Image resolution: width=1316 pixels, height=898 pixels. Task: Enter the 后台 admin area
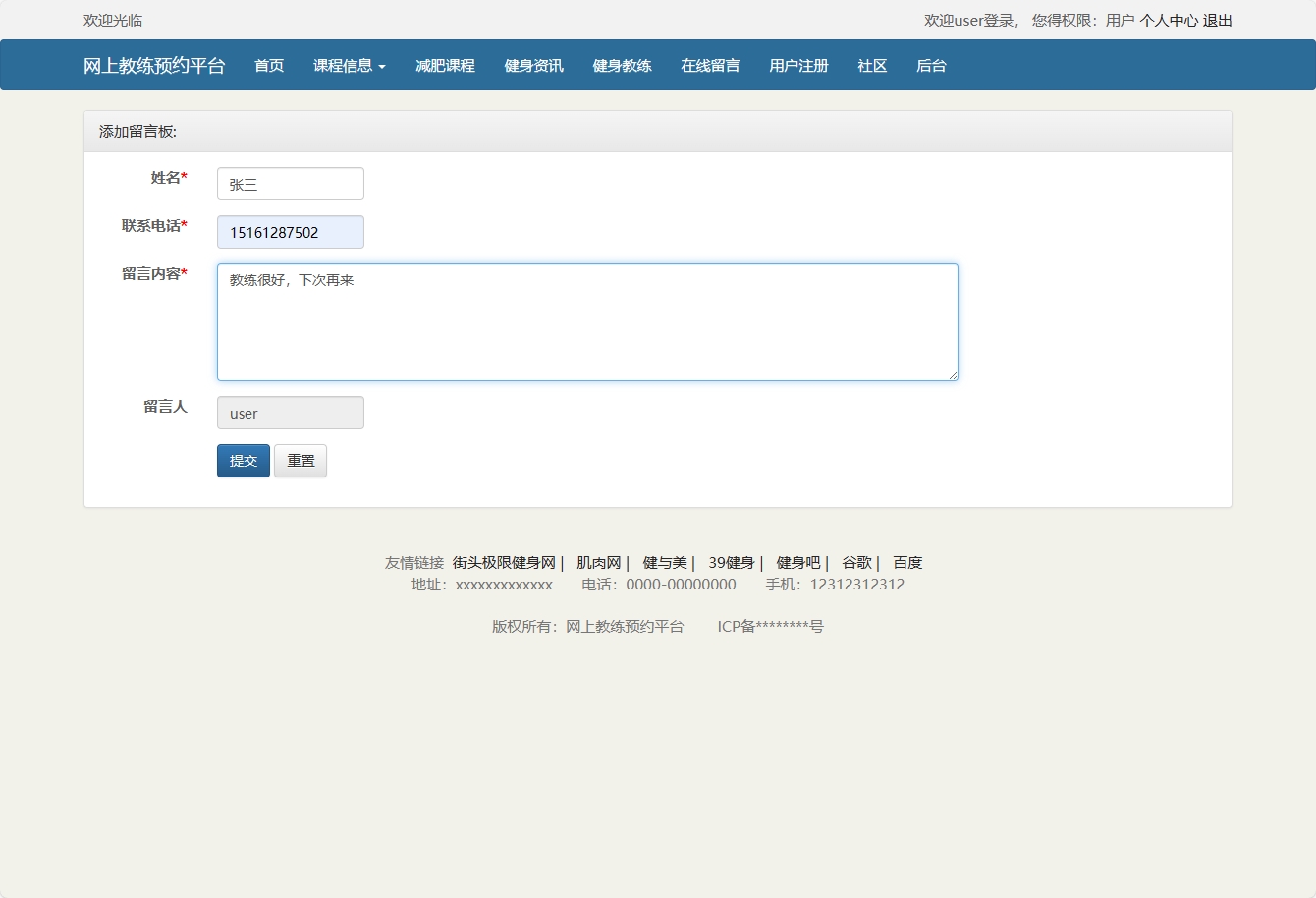930,65
